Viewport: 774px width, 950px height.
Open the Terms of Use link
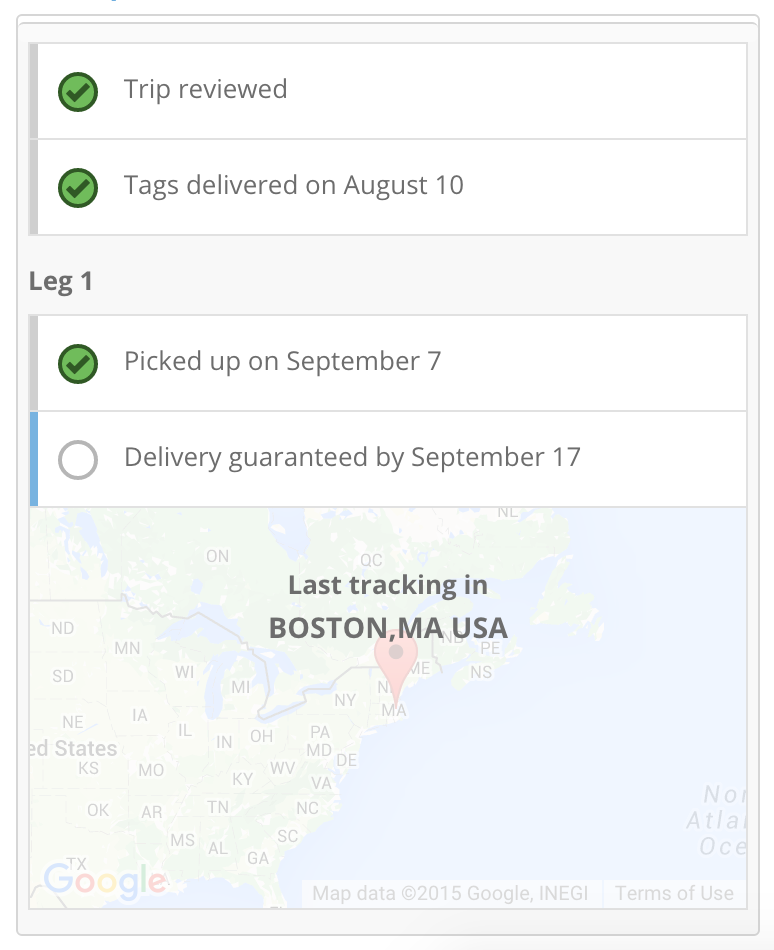pos(674,893)
